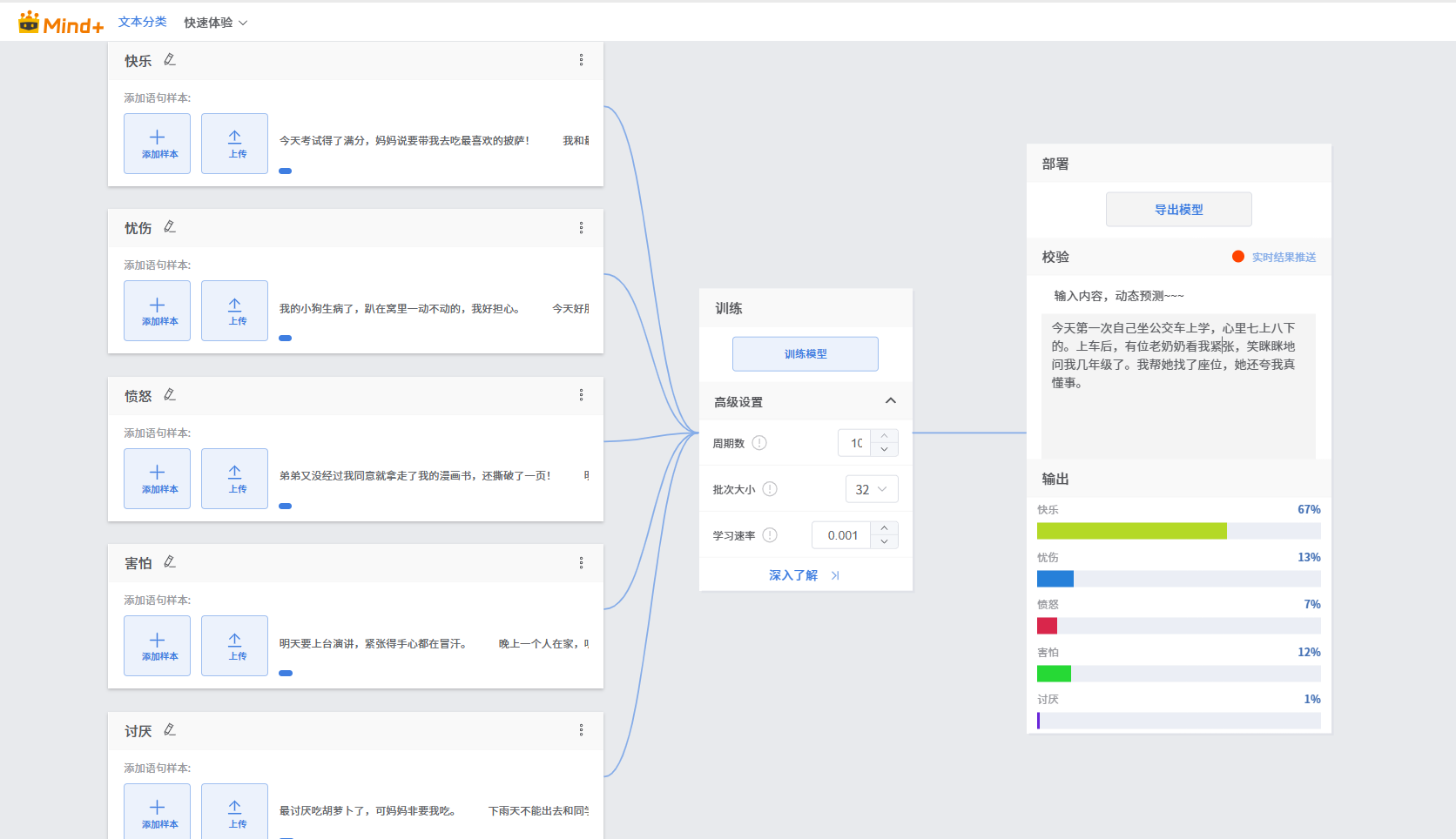
Task: Open the 批次大小 dropdown showing 32
Action: (x=871, y=489)
